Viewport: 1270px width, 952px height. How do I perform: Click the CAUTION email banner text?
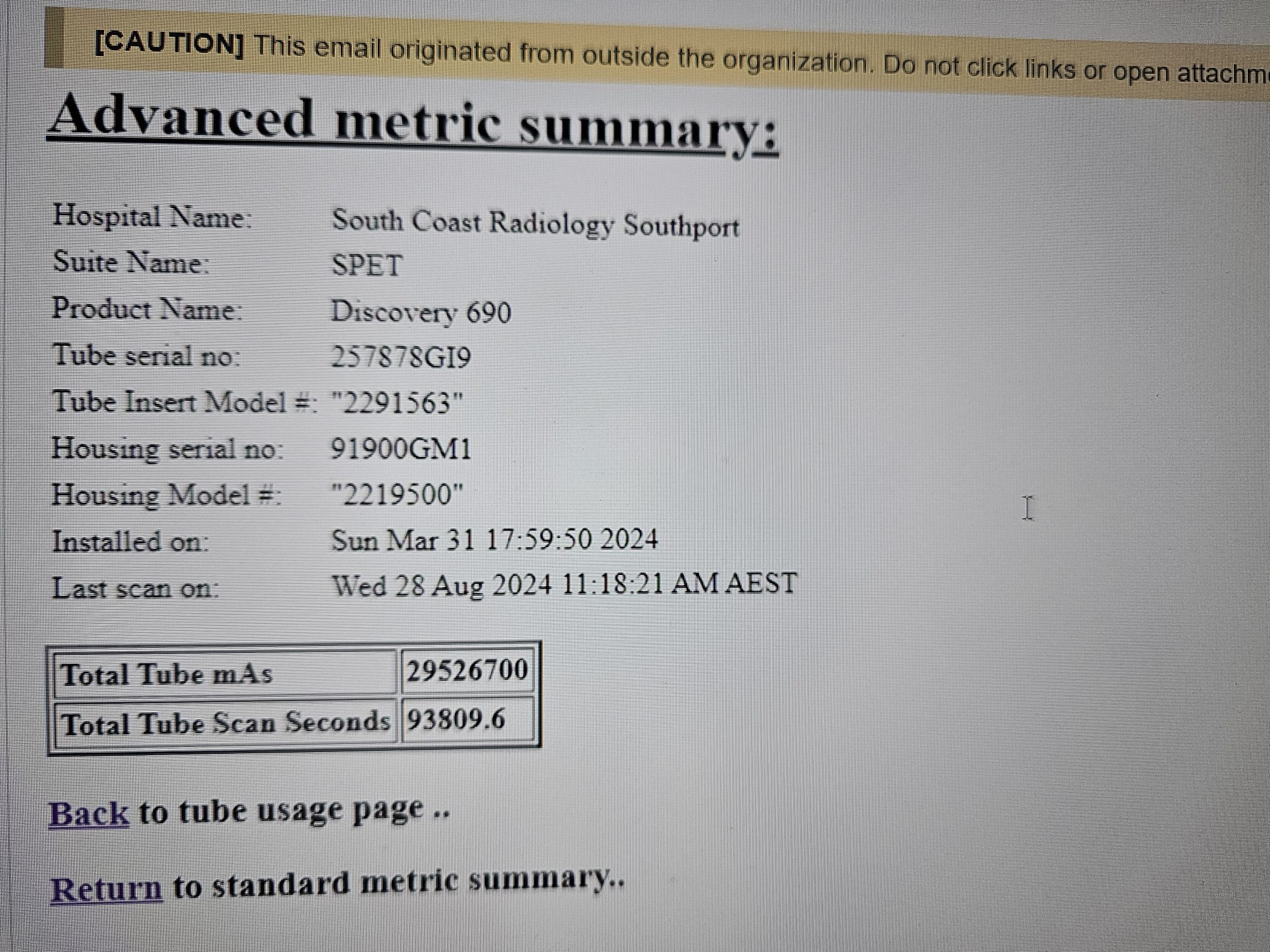coord(681,58)
